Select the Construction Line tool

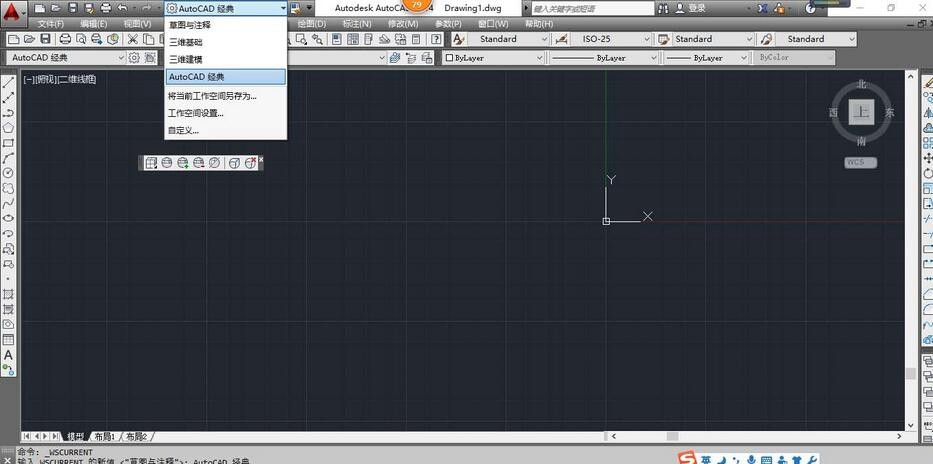[8, 98]
